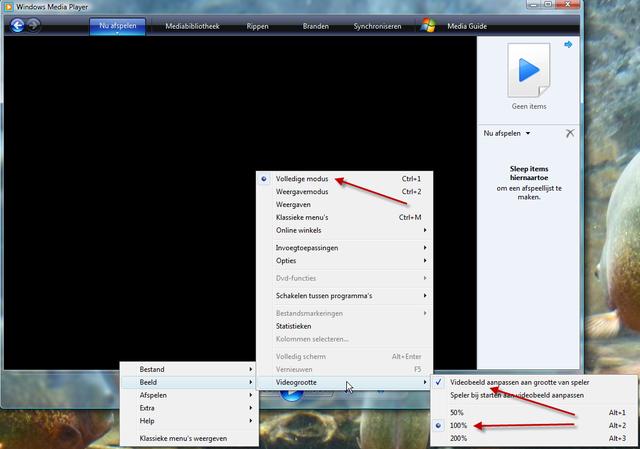The image size is (640, 449).
Task: Select Volledige modus radio option
Action: [302, 179]
